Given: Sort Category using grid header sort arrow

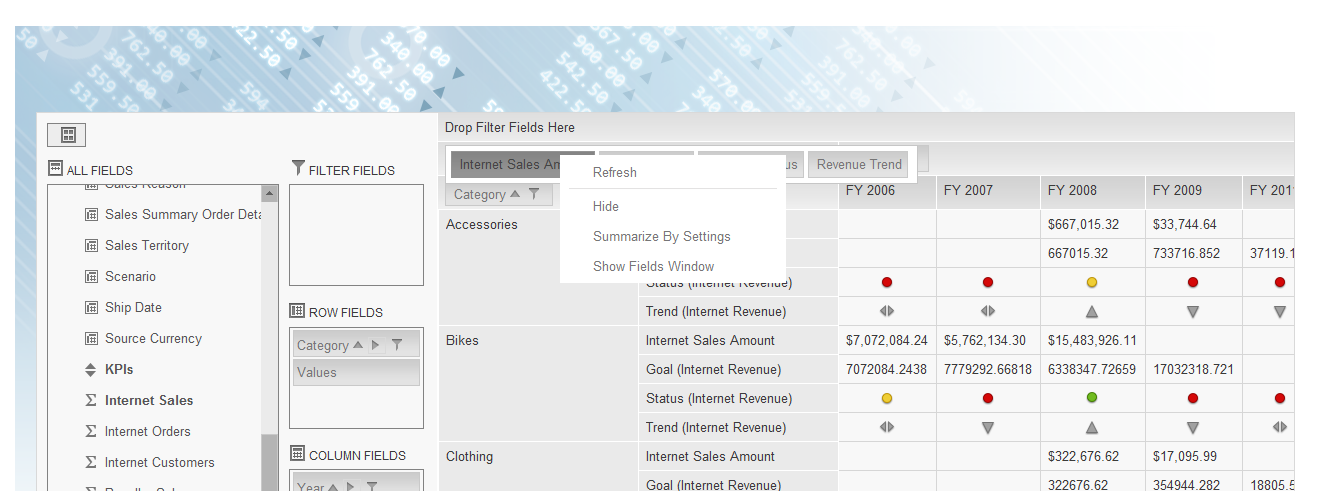Looking at the screenshot, I should click(515, 194).
